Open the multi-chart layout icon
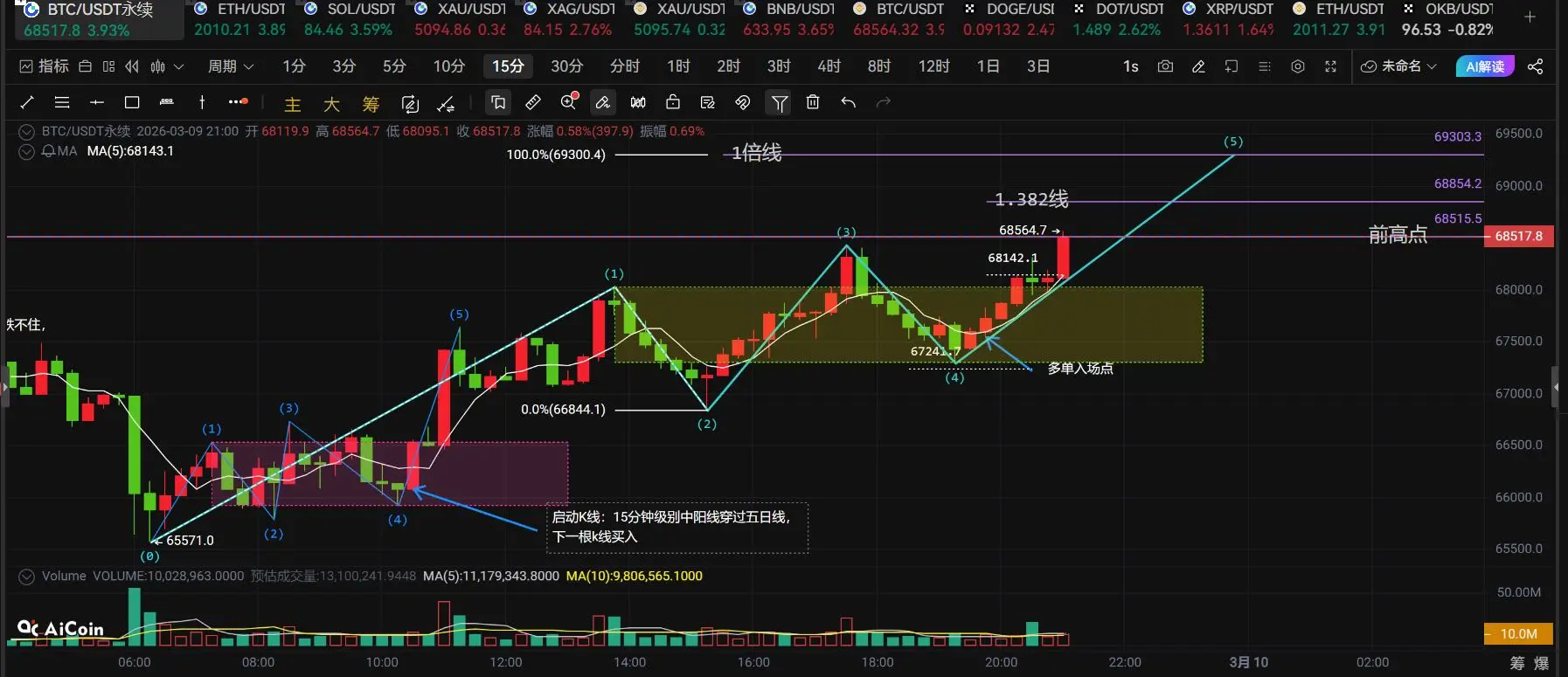 click(108, 66)
